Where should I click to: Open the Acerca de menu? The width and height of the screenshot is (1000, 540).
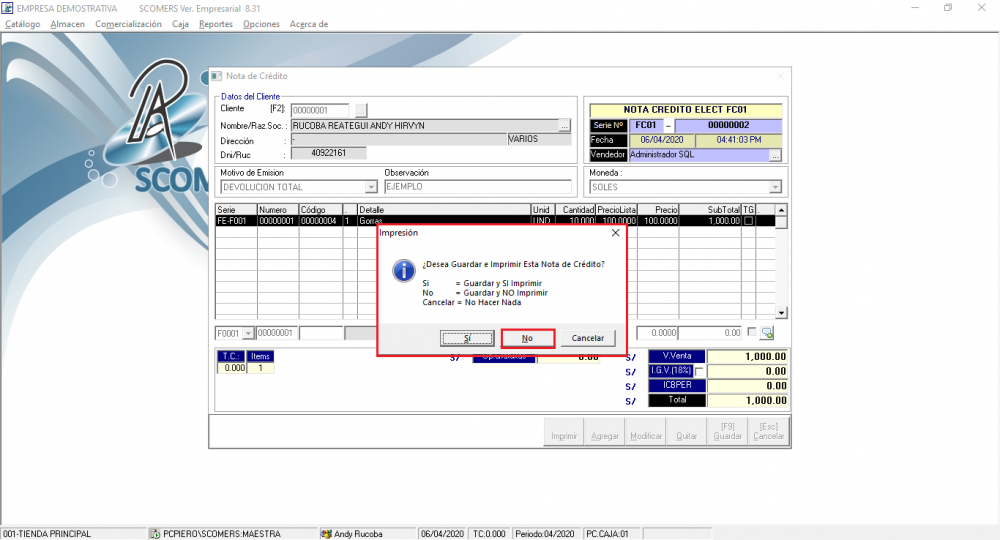click(309, 24)
